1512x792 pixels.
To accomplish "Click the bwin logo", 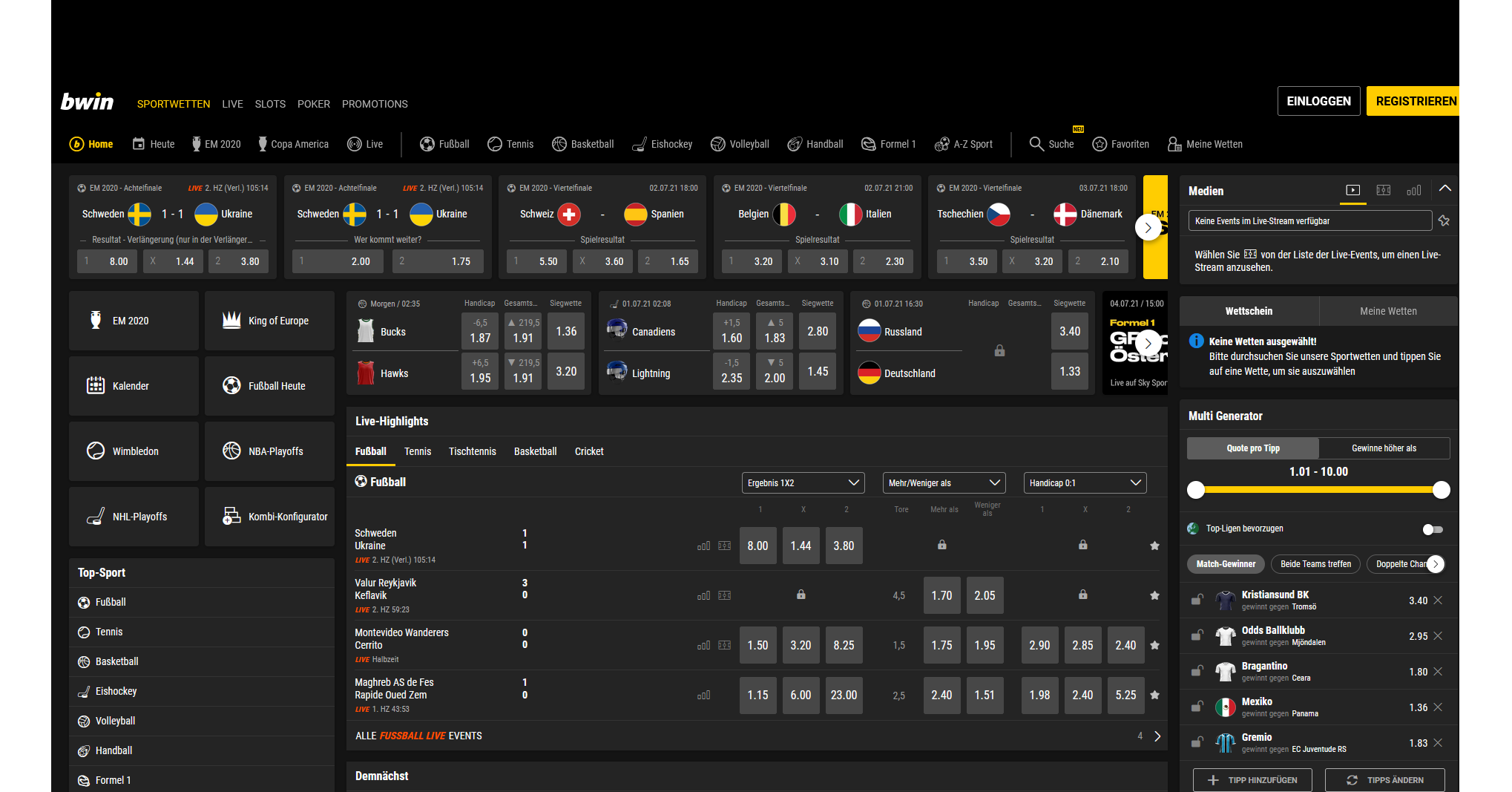I will [88, 102].
